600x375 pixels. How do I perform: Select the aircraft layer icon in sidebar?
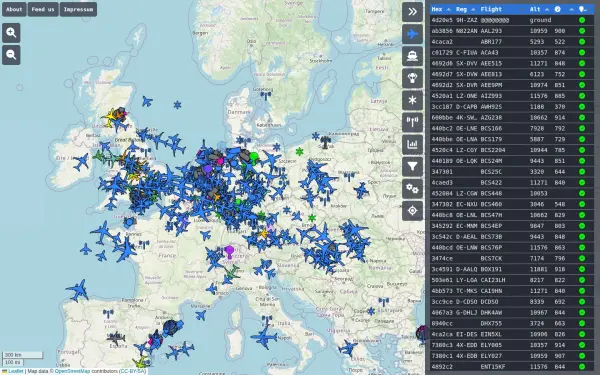[412, 34]
